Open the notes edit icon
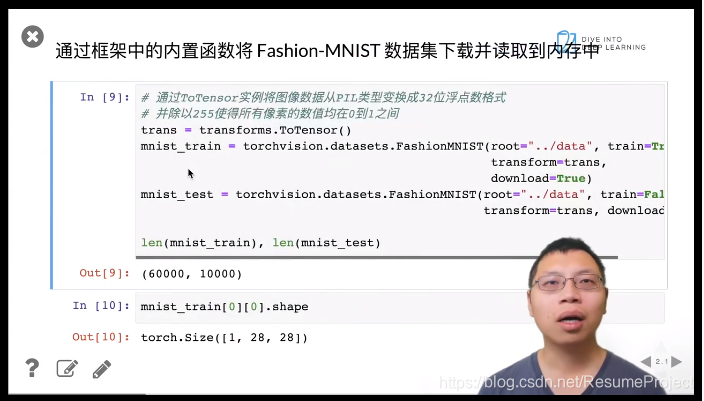Viewport: 704px width, 401px height. (67, 368)
